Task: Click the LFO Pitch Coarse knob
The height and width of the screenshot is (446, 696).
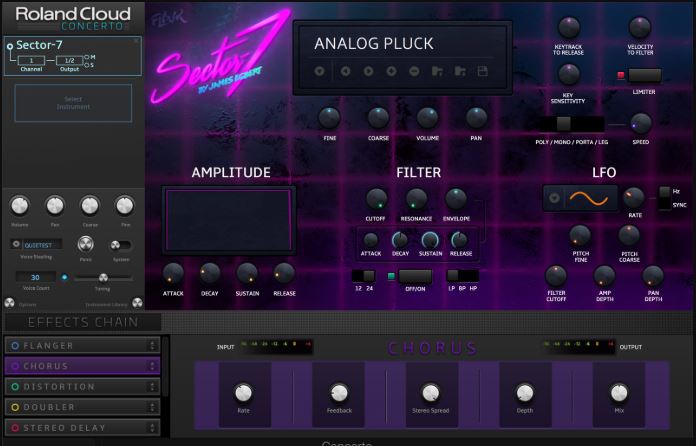Action: tap(629, 236)
